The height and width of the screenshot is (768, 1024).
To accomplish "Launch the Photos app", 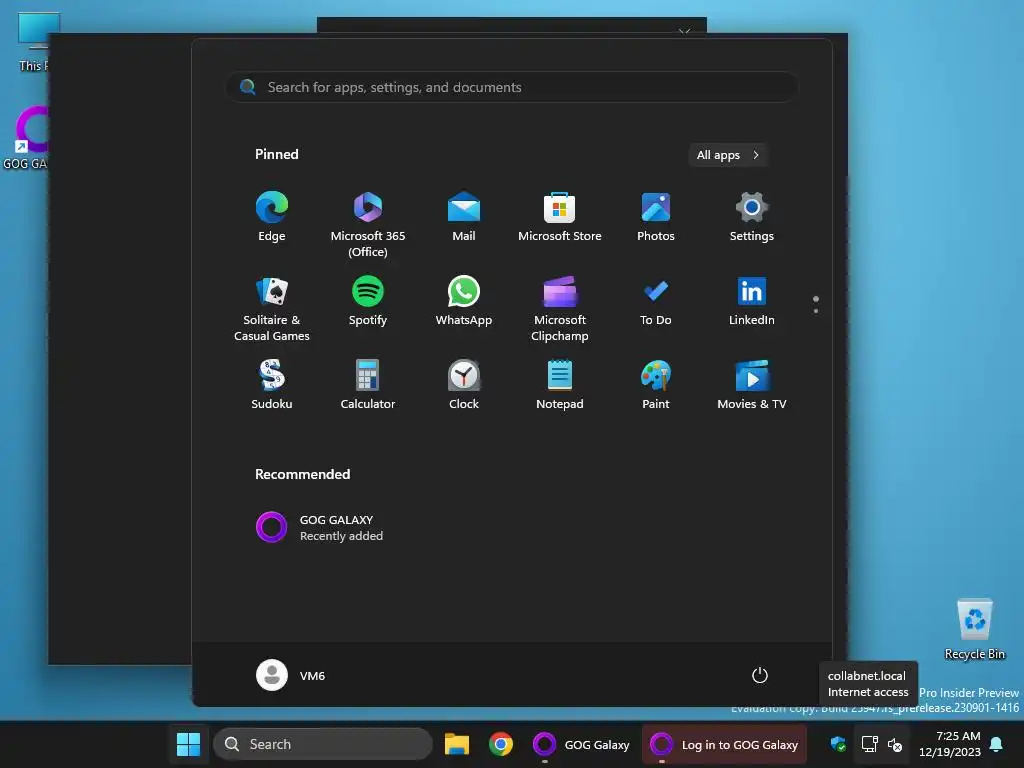I will pos(656,217).
